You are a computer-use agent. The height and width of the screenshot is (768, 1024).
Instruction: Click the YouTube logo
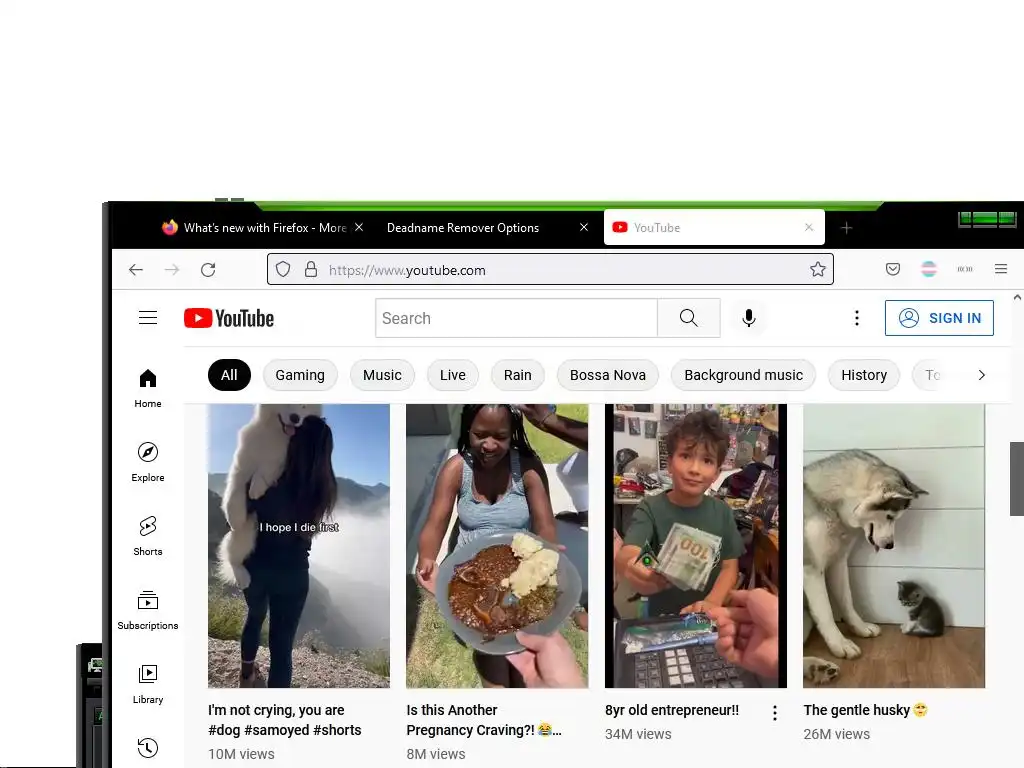point(229,318)
